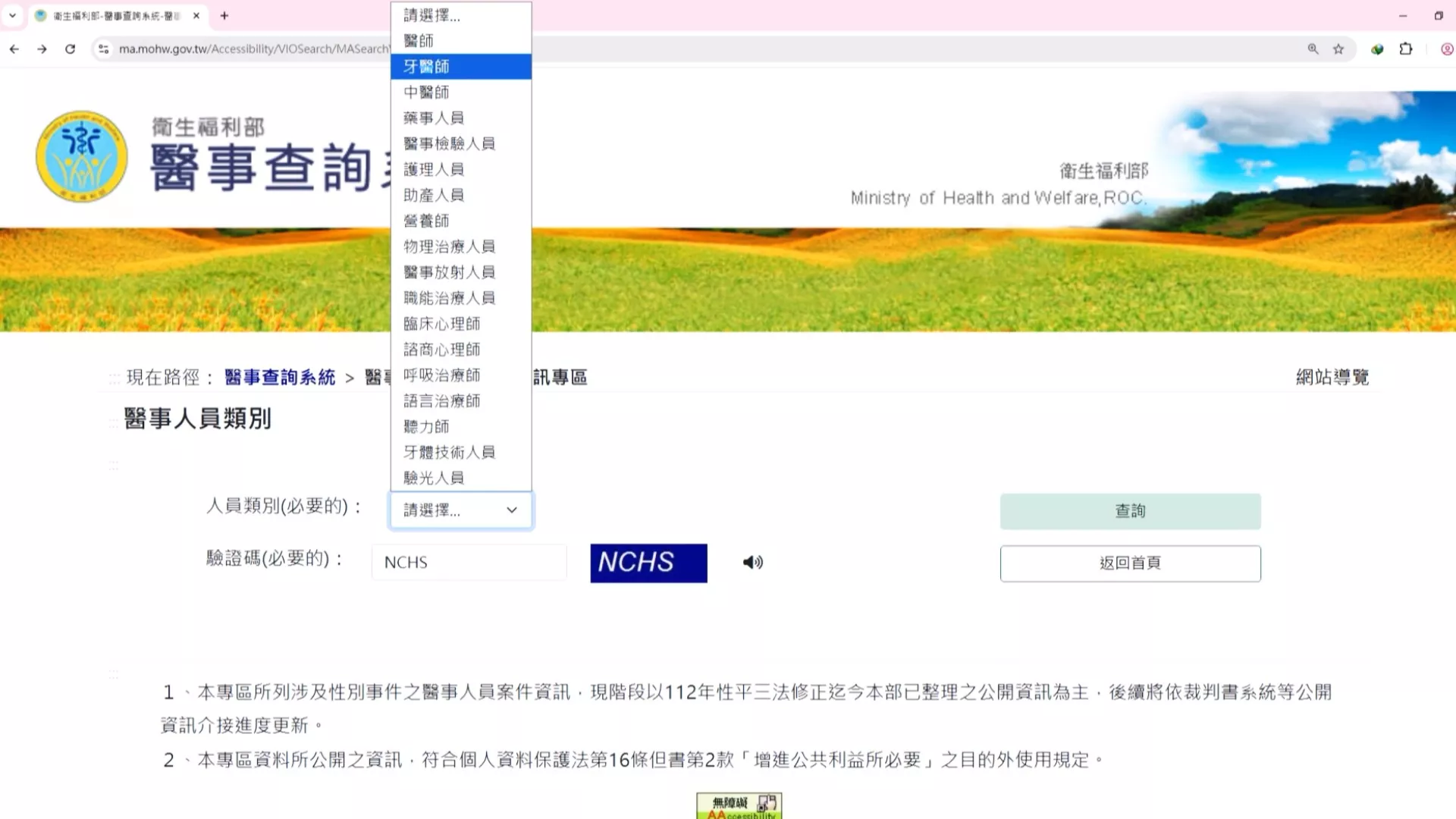The image size is (1456, 819).
Task: Click the browser back arrow
Action: (x=14, y=49)
